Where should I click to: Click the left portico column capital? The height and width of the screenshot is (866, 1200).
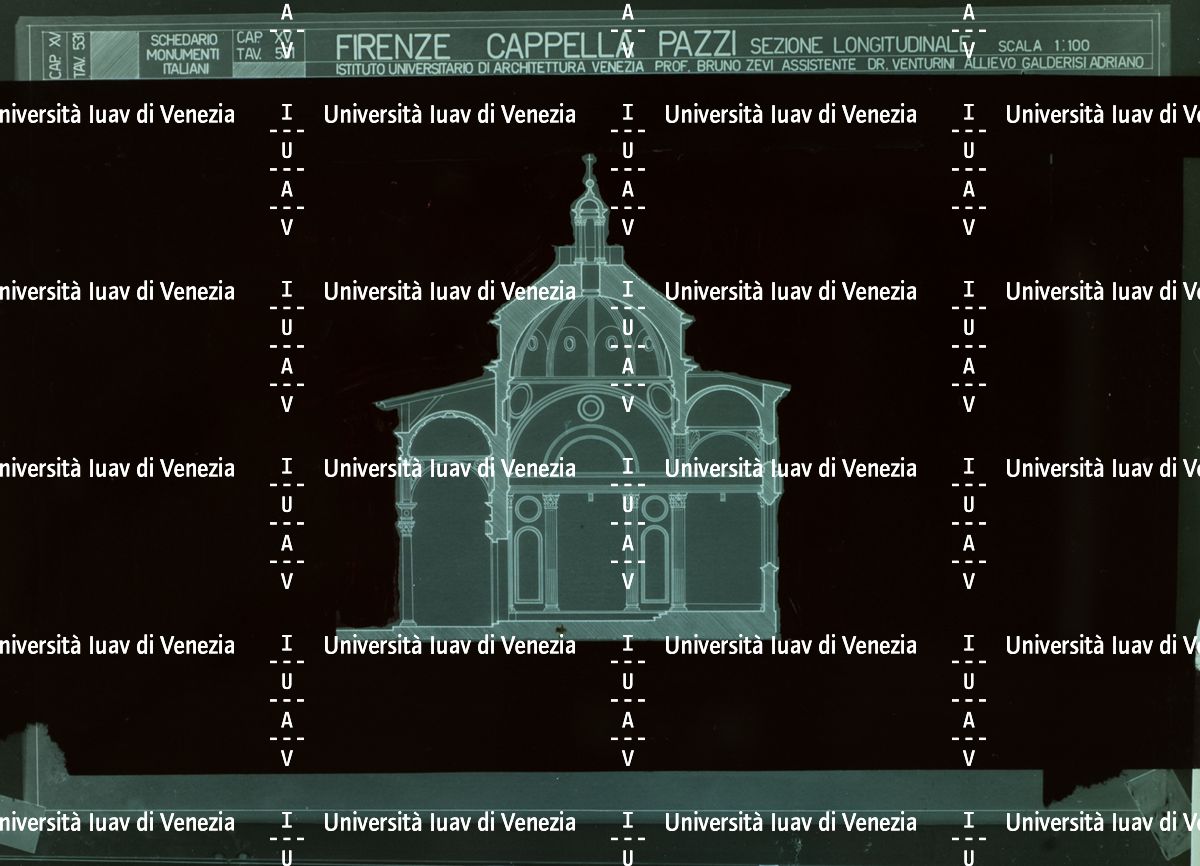point(407,522)
